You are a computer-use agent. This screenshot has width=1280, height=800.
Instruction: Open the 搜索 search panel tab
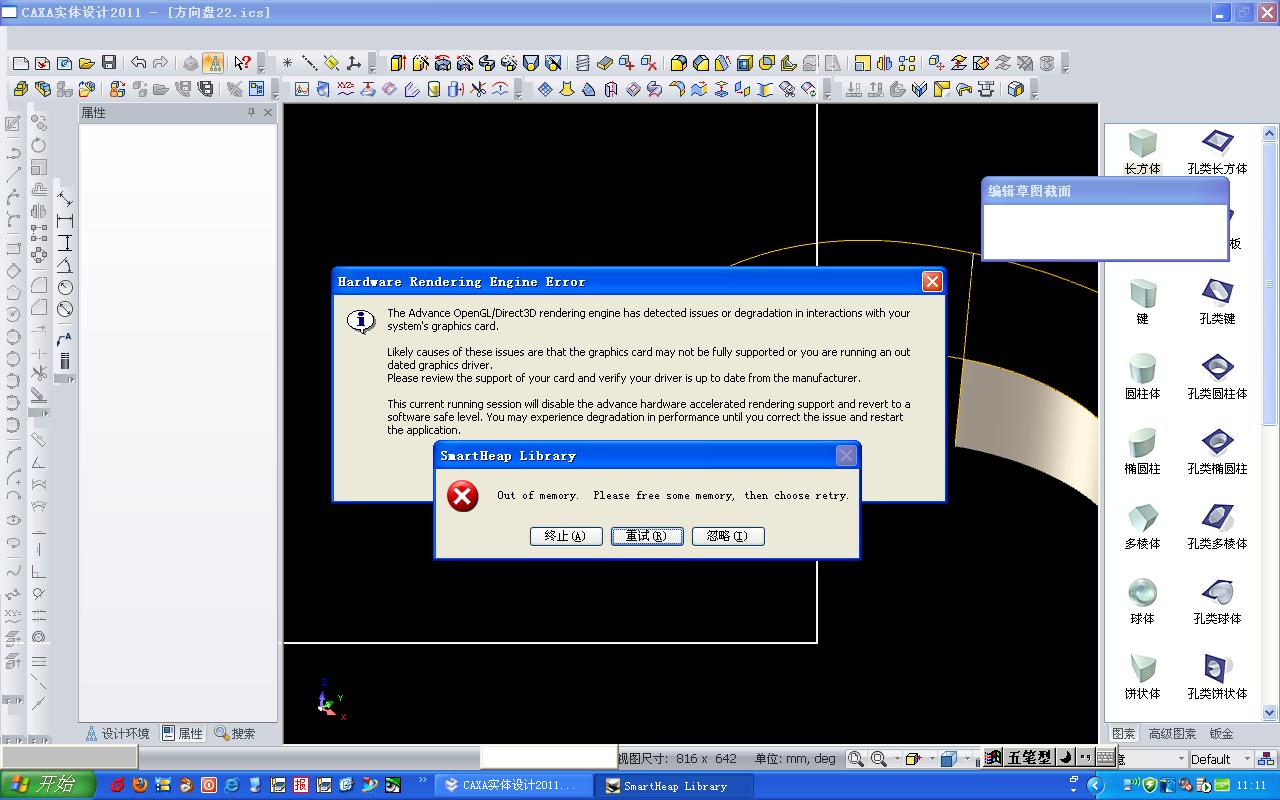click(236, 734)
